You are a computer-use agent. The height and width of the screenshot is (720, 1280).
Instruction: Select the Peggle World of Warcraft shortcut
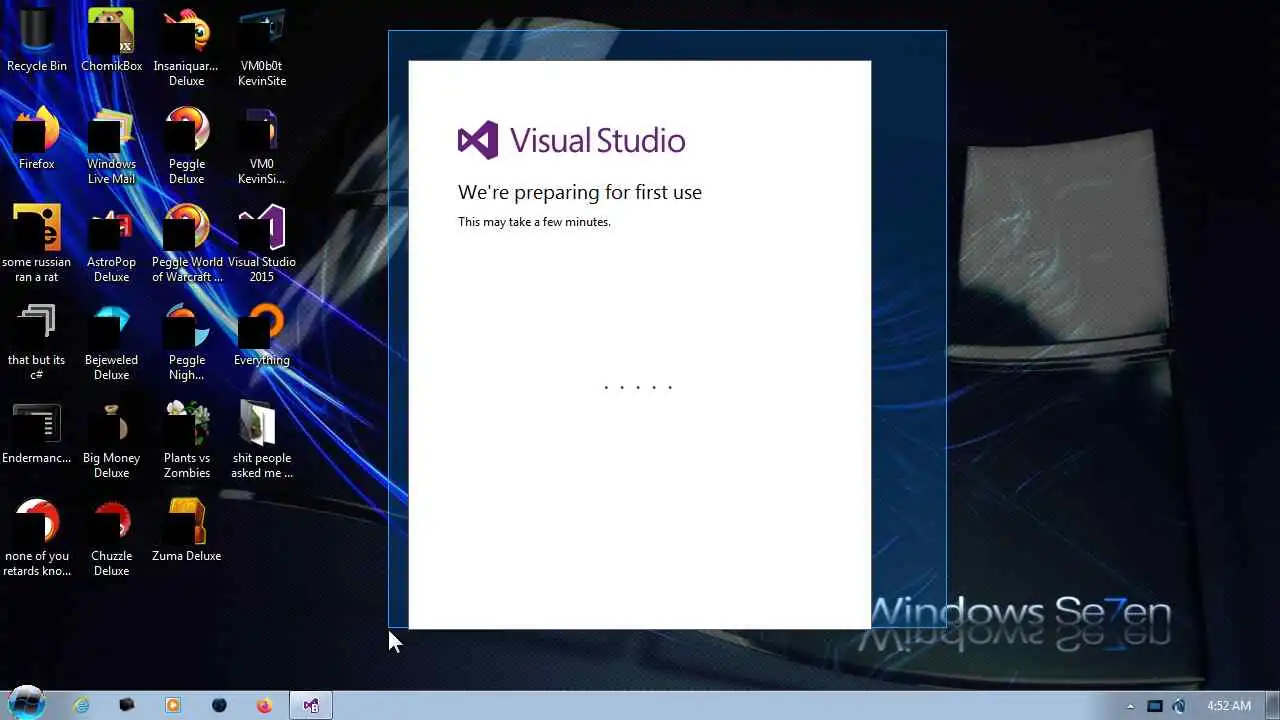(x=186, y=244)
